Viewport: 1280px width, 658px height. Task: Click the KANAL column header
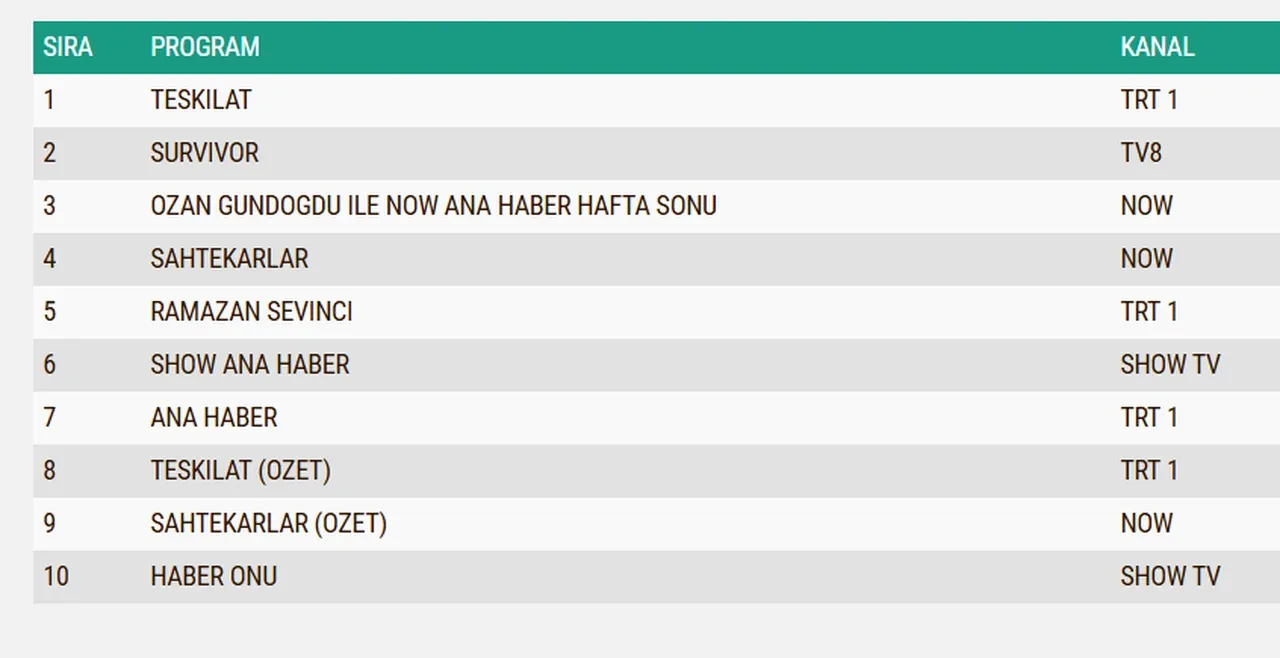click(x=1157, y=47)
